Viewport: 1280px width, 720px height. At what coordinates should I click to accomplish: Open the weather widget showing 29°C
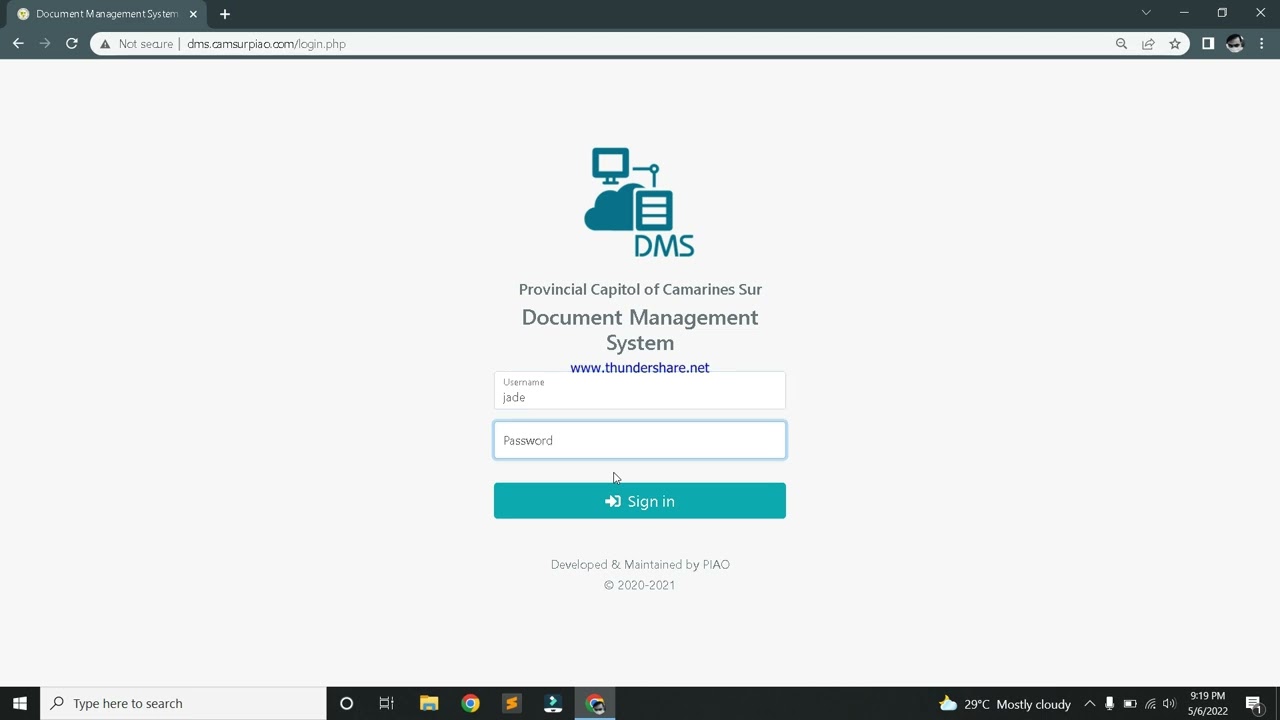coord(1004,704)
